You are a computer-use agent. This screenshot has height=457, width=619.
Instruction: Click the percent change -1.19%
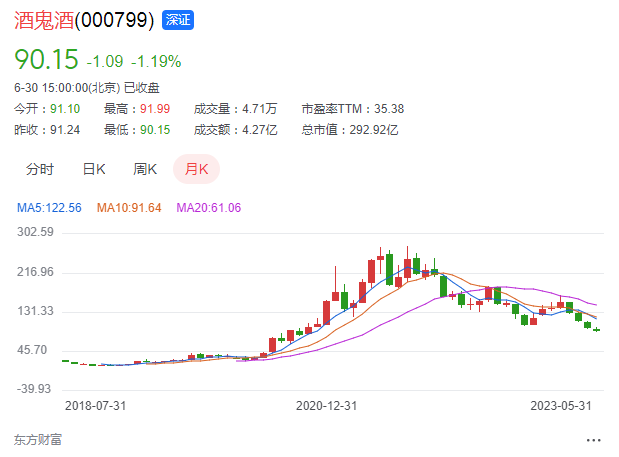click(x=156, y=62)
